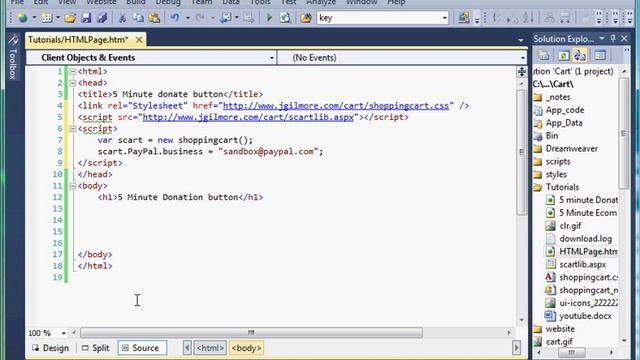Click the Navigate Backward icon
The height and width of the screenshot is (360, 640).
[x=225, y=18]
